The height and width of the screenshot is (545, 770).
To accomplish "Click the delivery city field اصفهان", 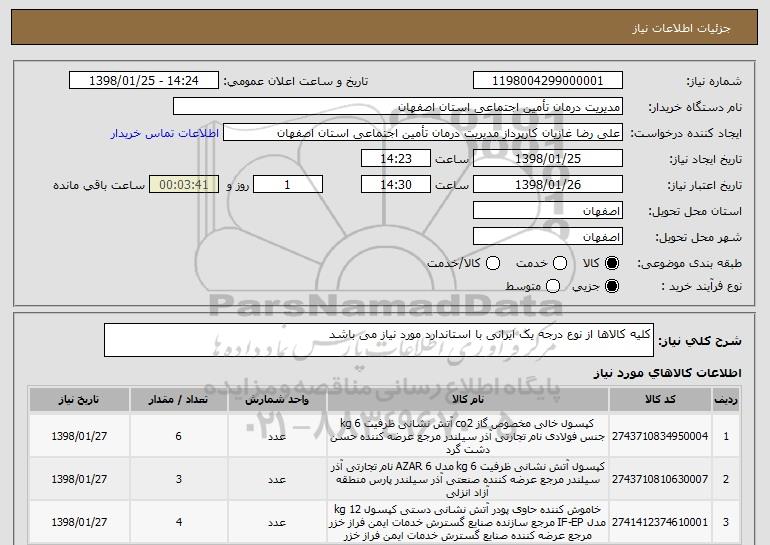I will tap(548, 237).
